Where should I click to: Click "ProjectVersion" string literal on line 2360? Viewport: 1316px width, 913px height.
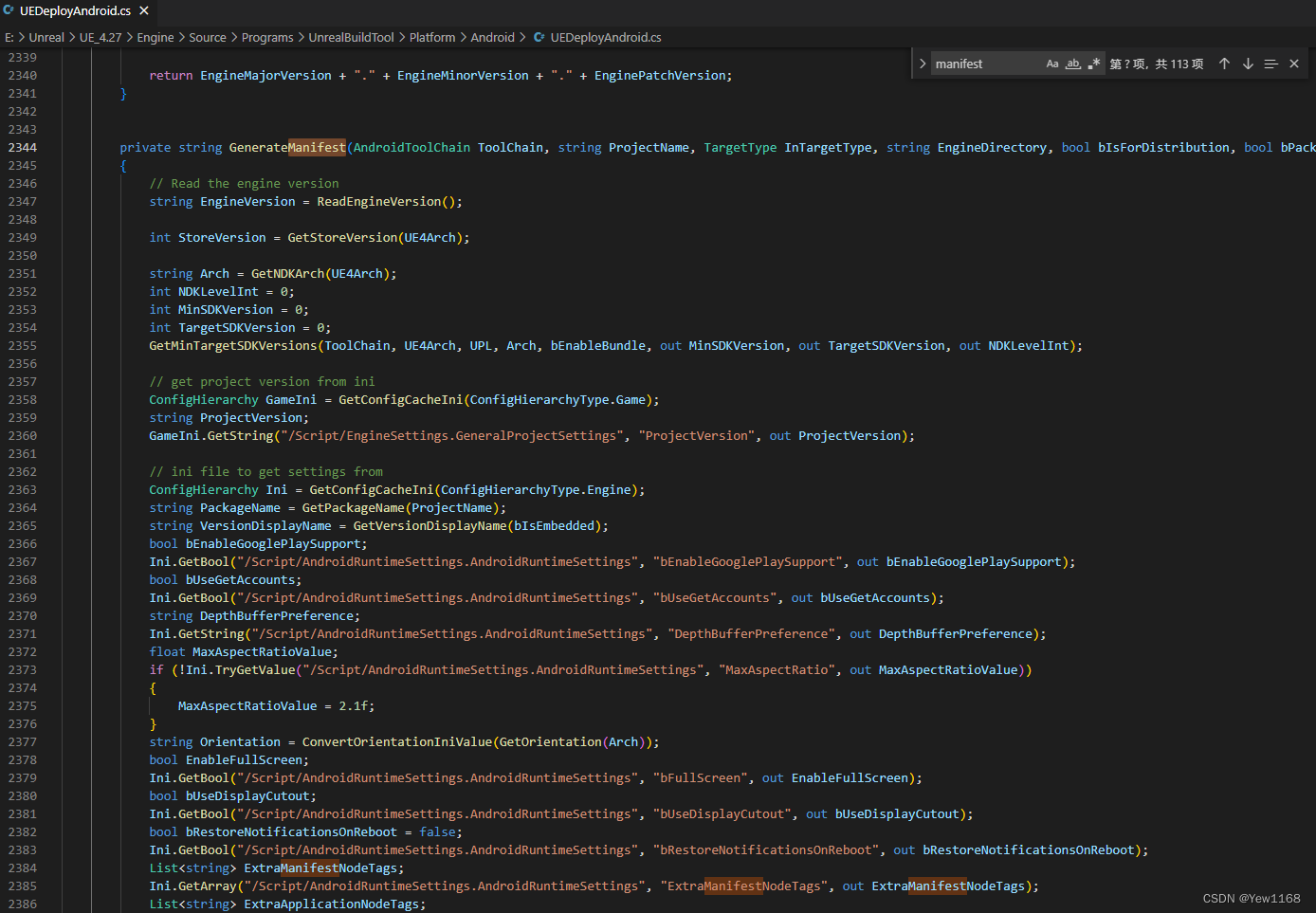coord(696,435)
